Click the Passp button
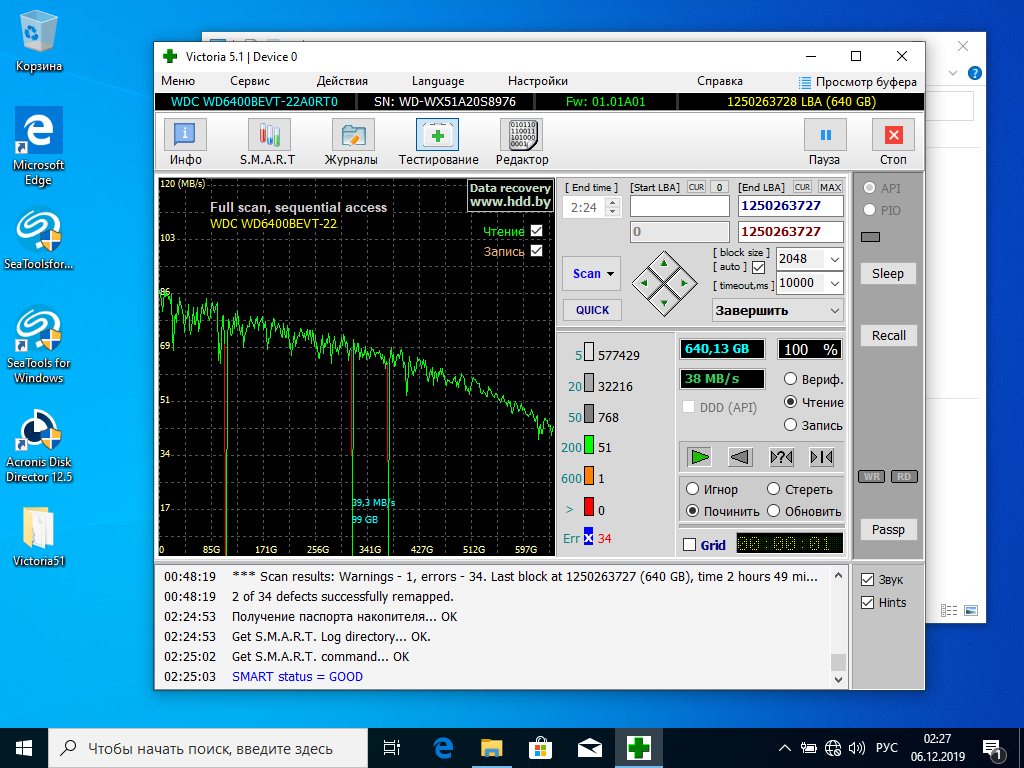Image resolution: width=1024 pixels, height=768 pixels. pyautogui.click(x=888, y=530)
